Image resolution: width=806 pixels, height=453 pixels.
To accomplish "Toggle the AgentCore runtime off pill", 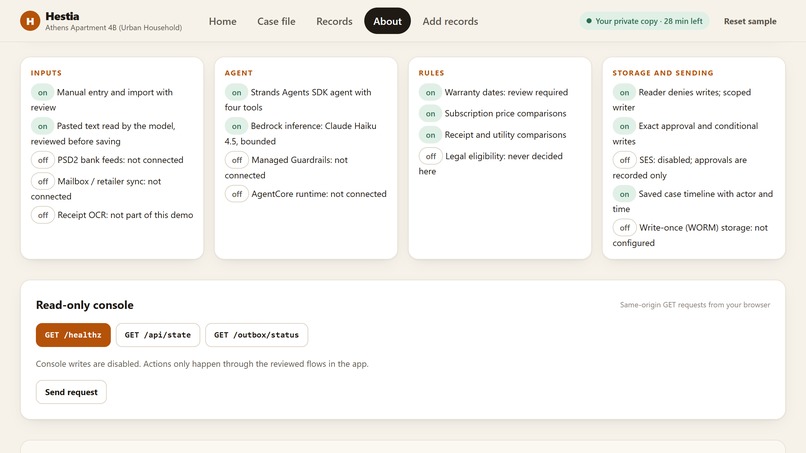I will click(x=237, y=194).
